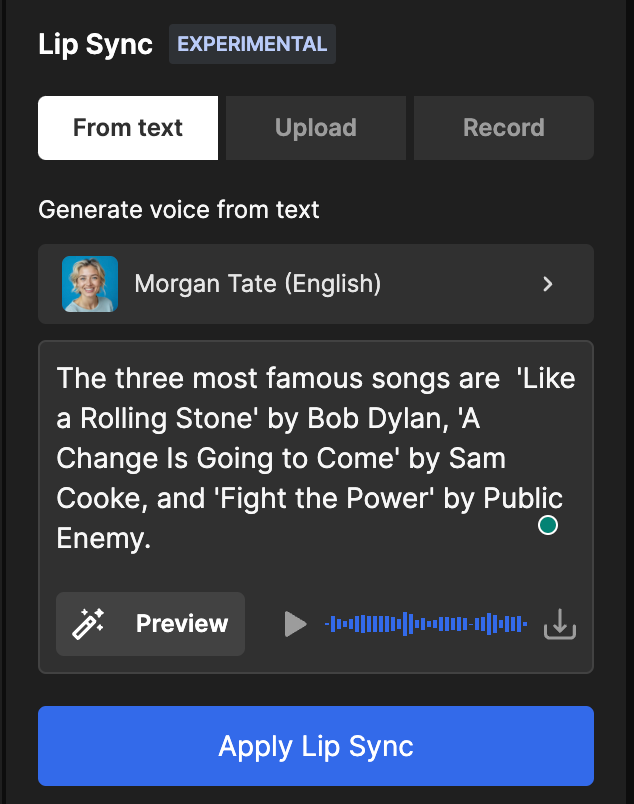This screenshot has height=804, width=634.
Task: Download the generated audio file
Action: 560,624
